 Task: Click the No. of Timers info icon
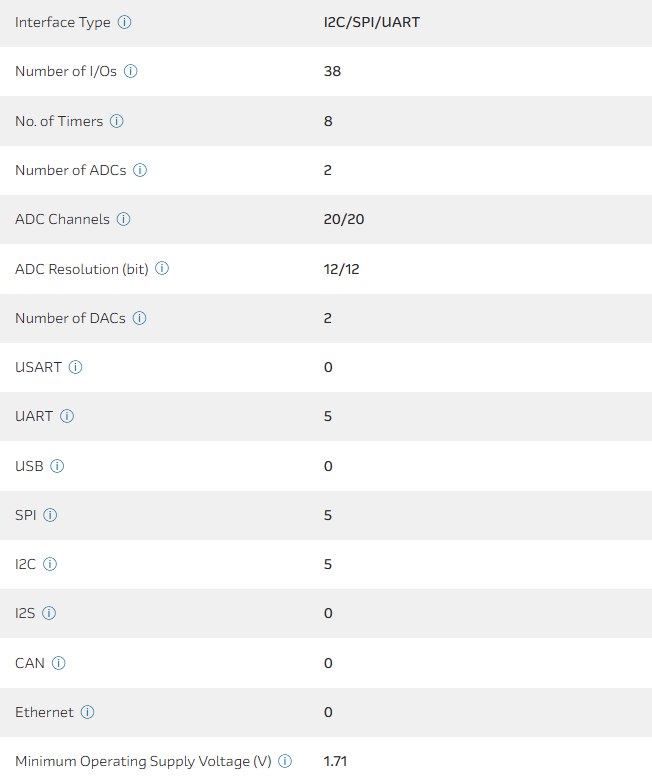click(x=116, y=121)
